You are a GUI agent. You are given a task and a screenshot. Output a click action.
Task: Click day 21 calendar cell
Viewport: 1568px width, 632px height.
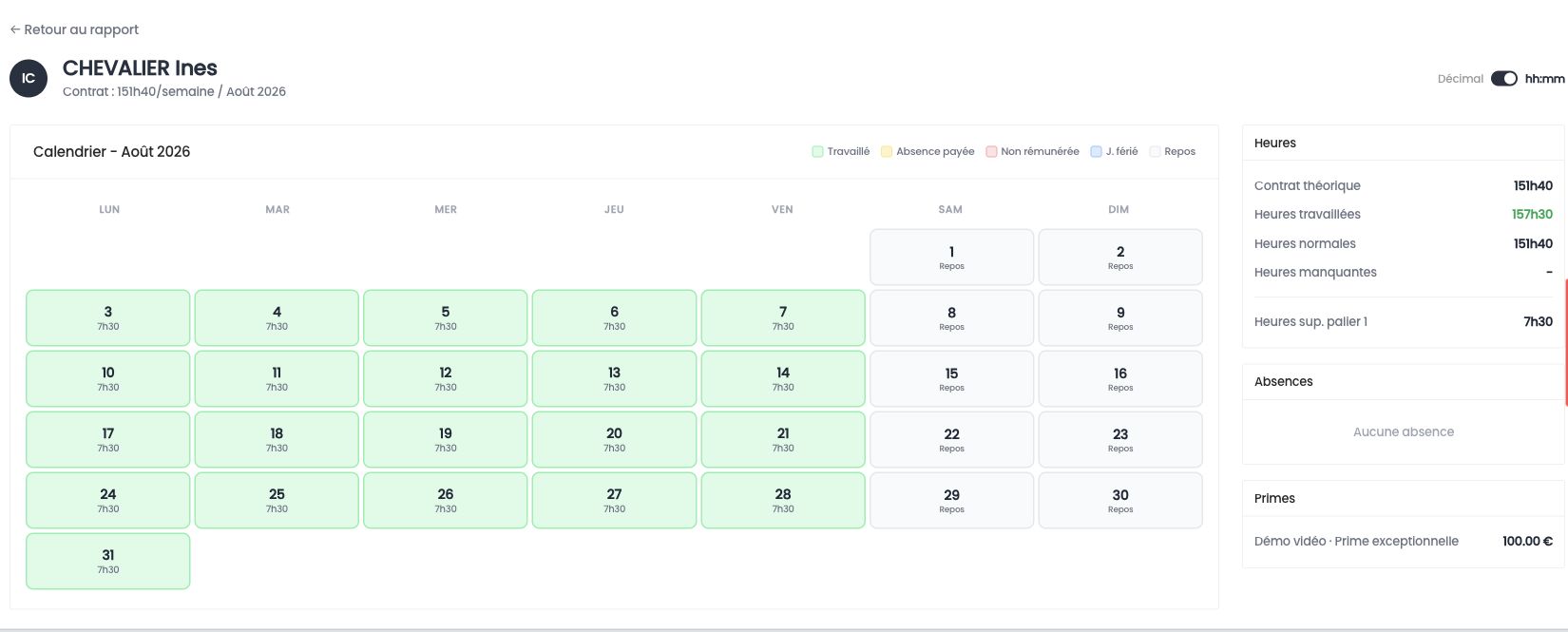783,439
